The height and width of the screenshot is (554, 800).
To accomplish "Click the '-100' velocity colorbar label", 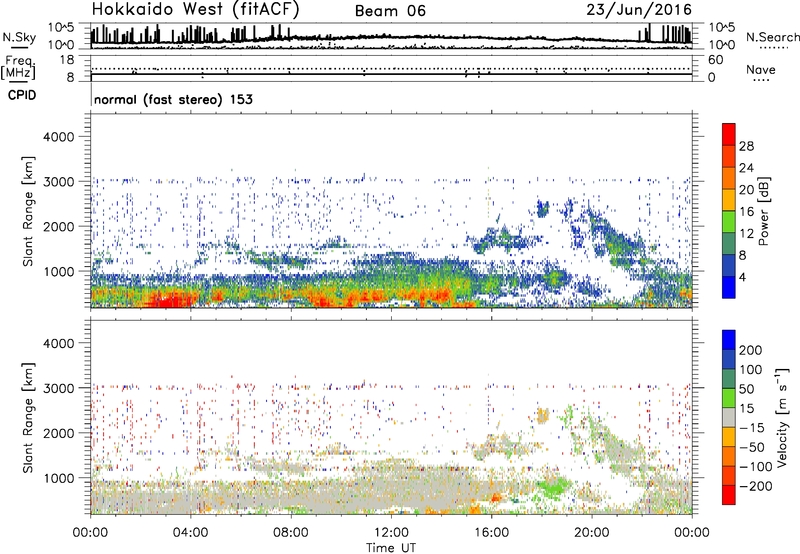I will point(756,467).
